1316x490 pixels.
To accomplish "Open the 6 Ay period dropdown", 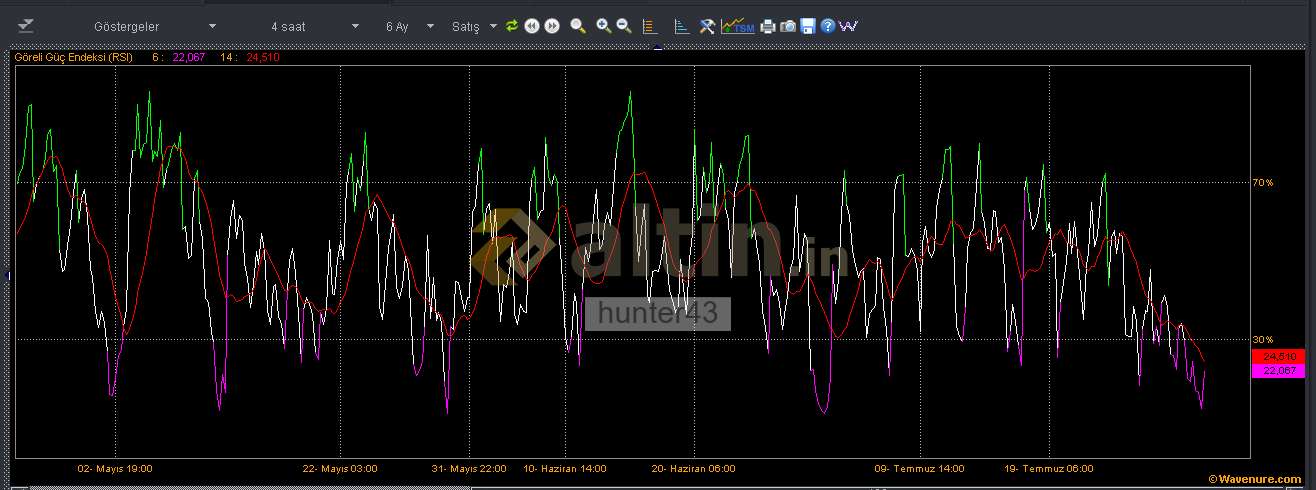I will click(x=410, y=27).
